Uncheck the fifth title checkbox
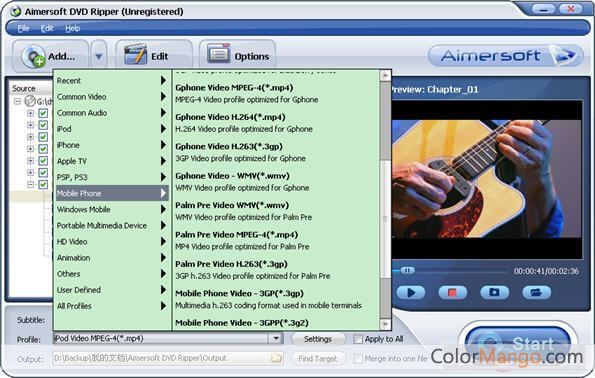Screen dimensions: 595x378 (x=43, y=161)
